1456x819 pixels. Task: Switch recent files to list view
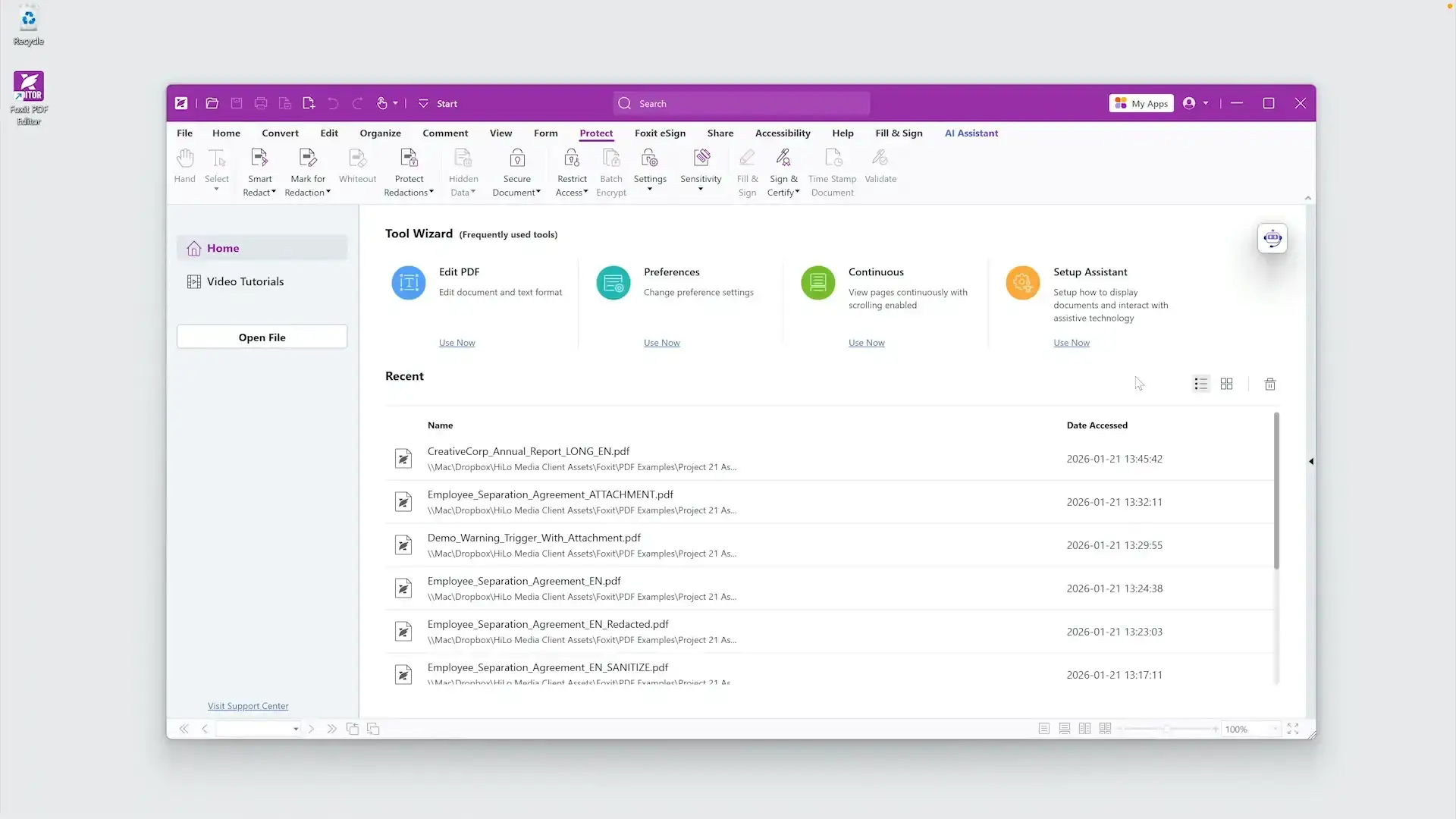[1200, 384]
